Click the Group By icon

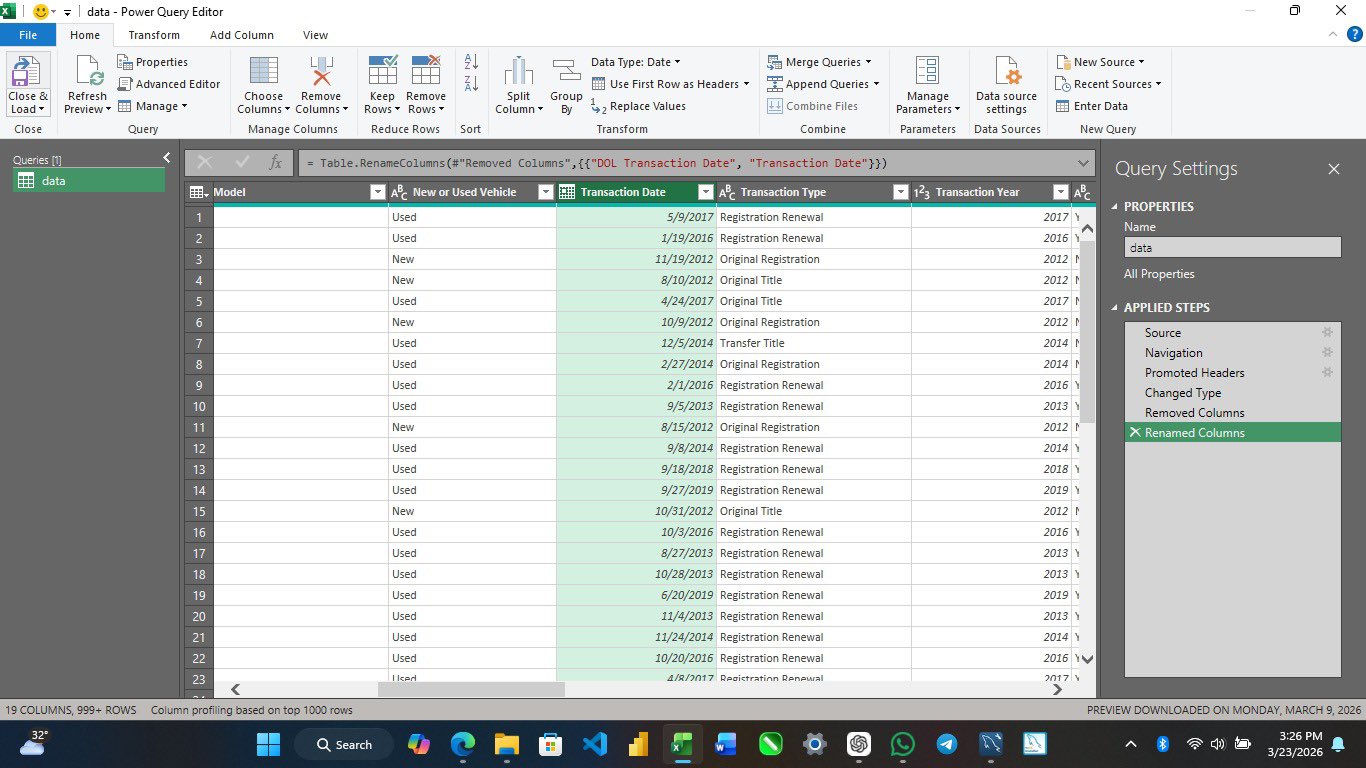click(x=566, y=73)
